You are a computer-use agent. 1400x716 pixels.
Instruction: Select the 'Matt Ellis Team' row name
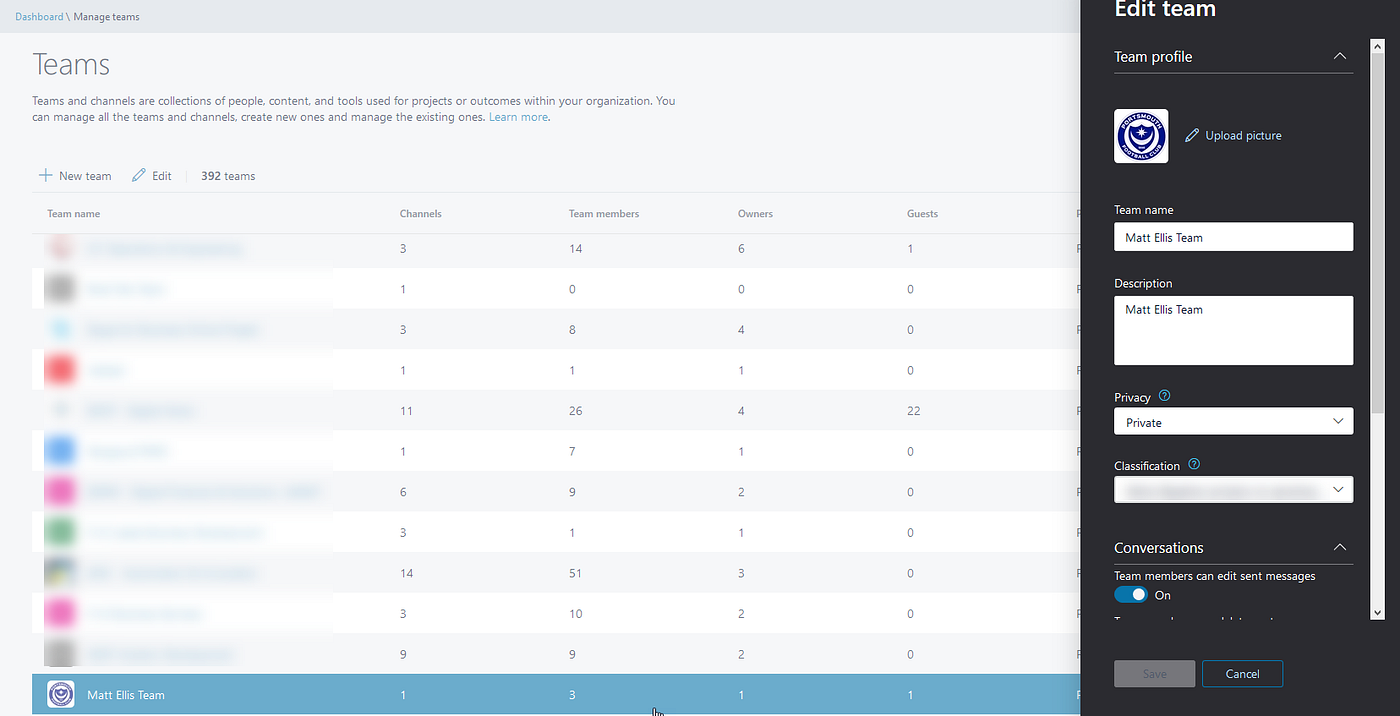tap(126, 695)
